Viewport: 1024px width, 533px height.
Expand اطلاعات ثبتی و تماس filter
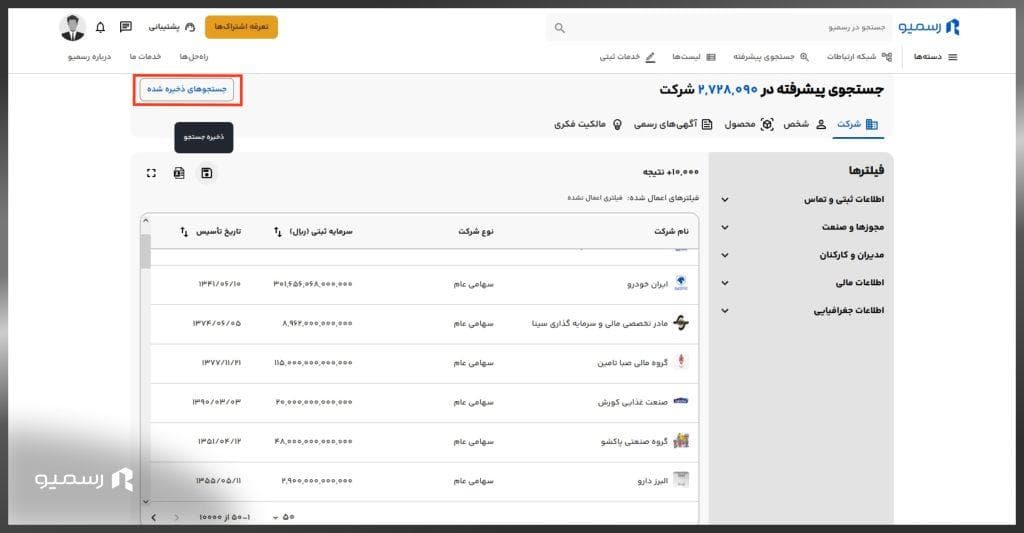point(802,199)
